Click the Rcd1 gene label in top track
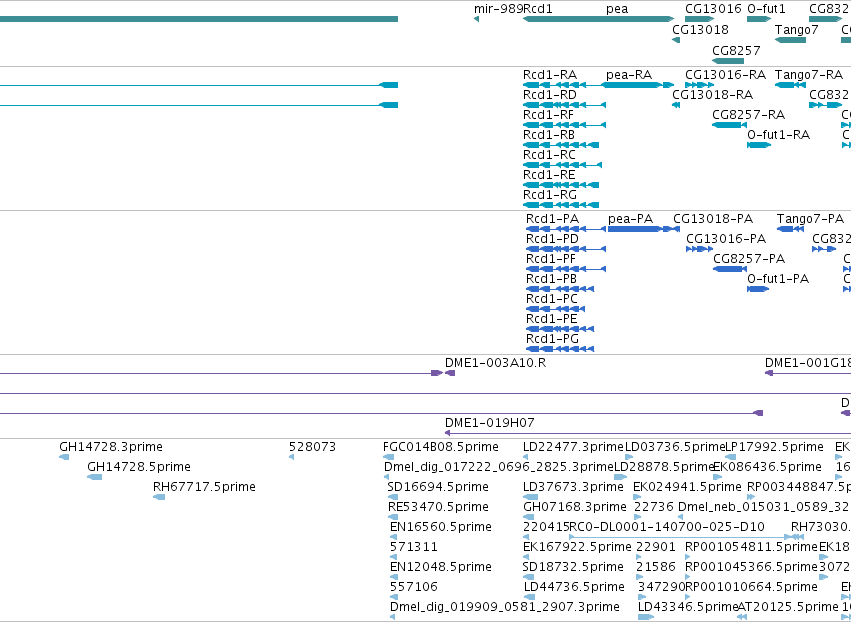Viewport: 851px width, 622px height. click(x=538, y=9)
